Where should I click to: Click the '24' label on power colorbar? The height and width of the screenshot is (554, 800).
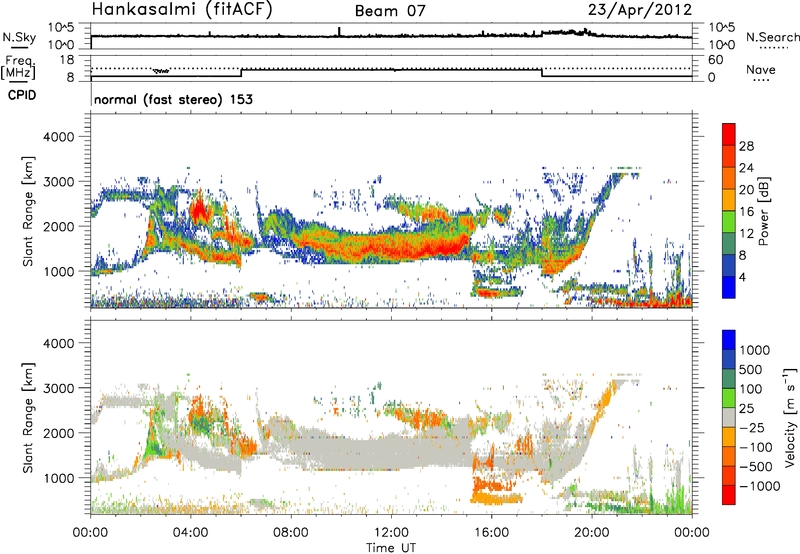[x=746, y=168]
